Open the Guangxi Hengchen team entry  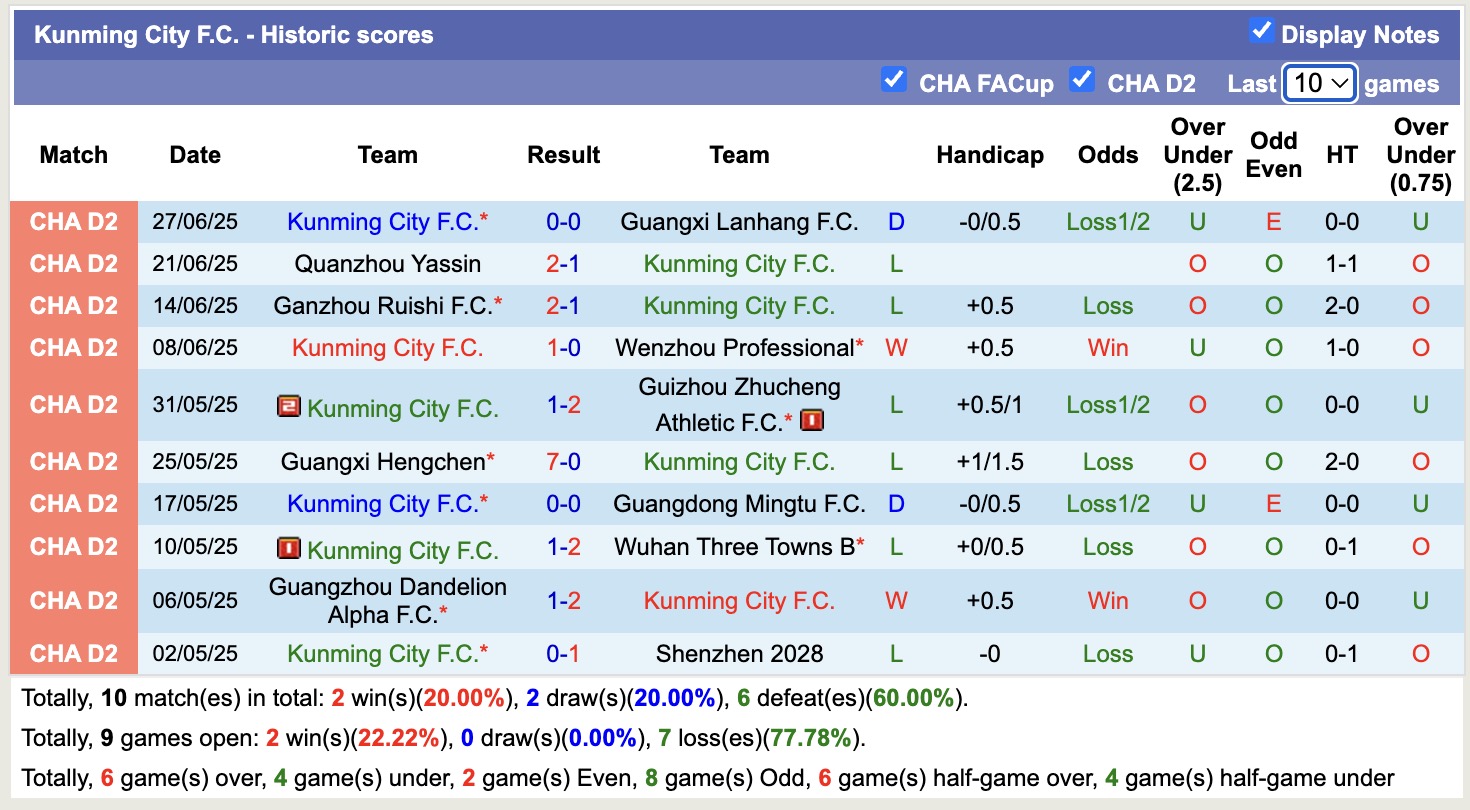pyautogui.click(x=387, y=461)
